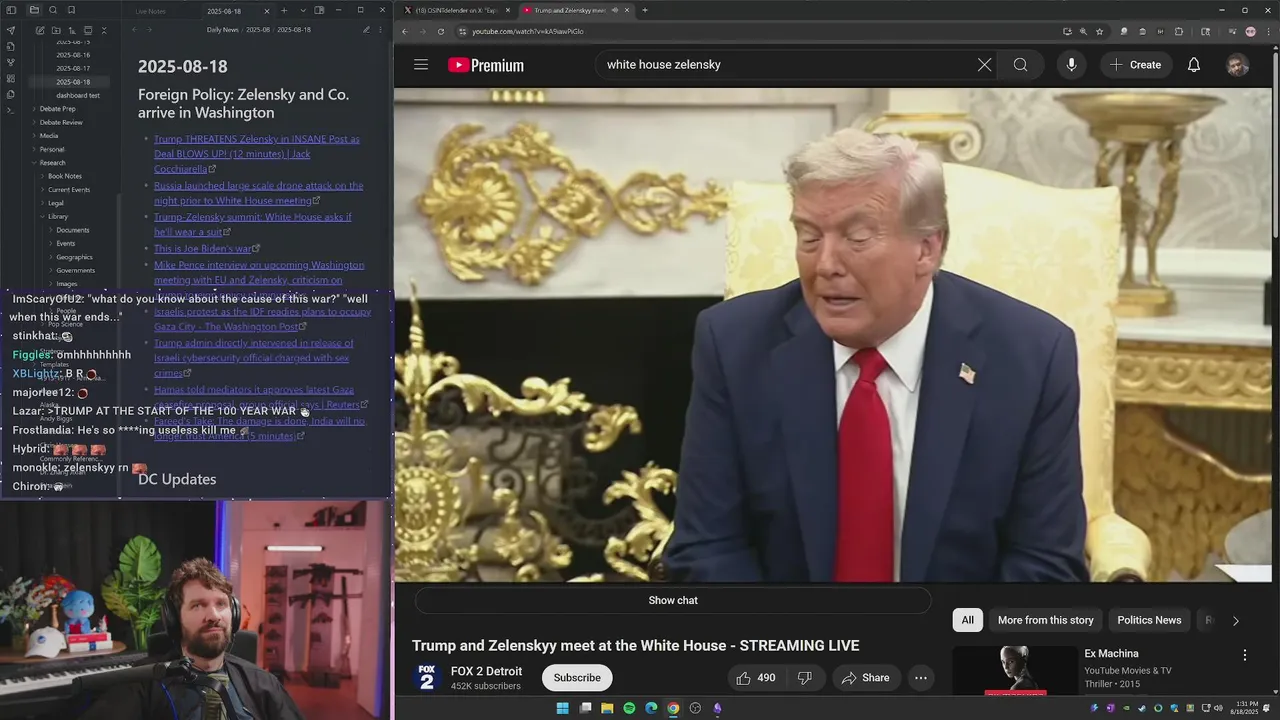The width and height of the screenshot is (1280, 720).
Task: Run the YouTube search with magnifier button
Action: click(1020, 65)
